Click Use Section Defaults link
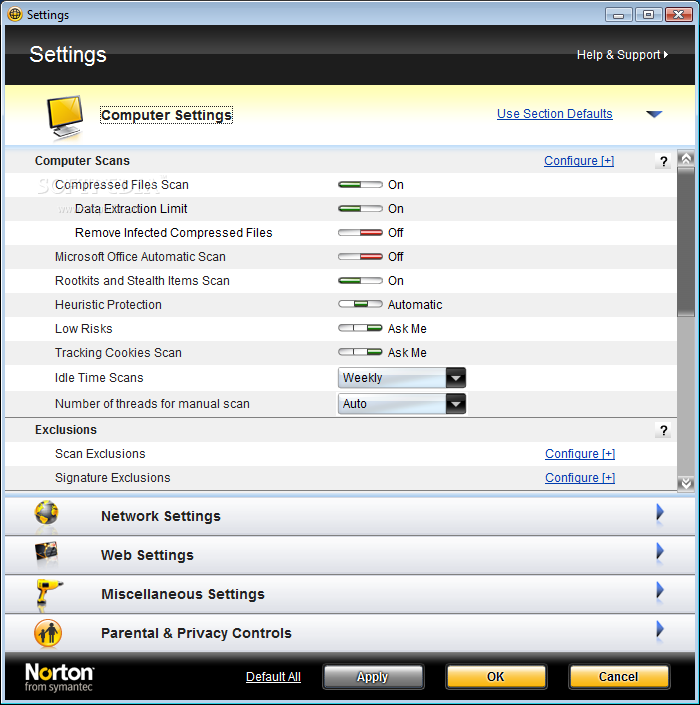The height and width of the screenshot is (705, 700). coord(554,114)
